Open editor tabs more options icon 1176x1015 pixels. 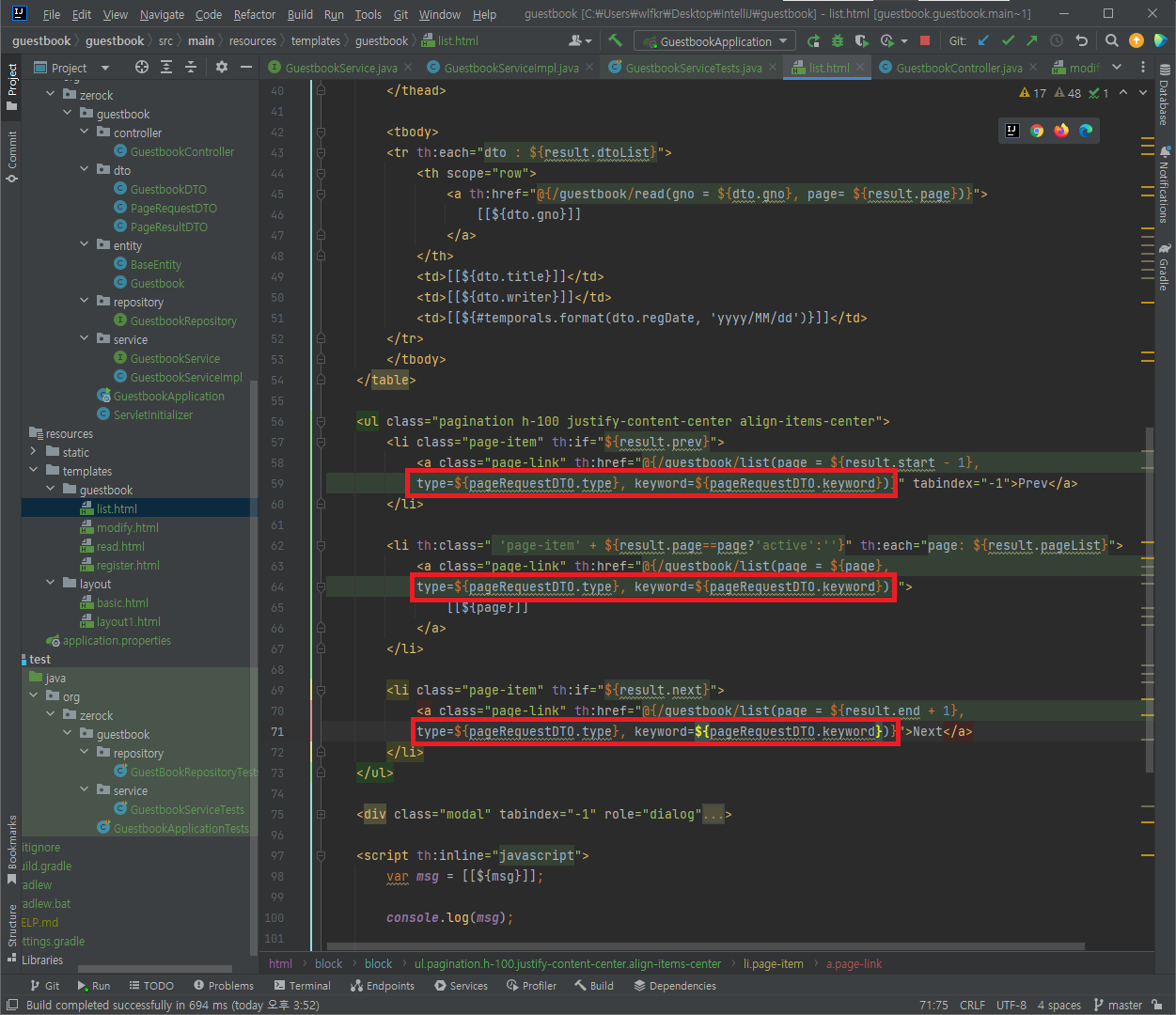(x=1143, y=67)
